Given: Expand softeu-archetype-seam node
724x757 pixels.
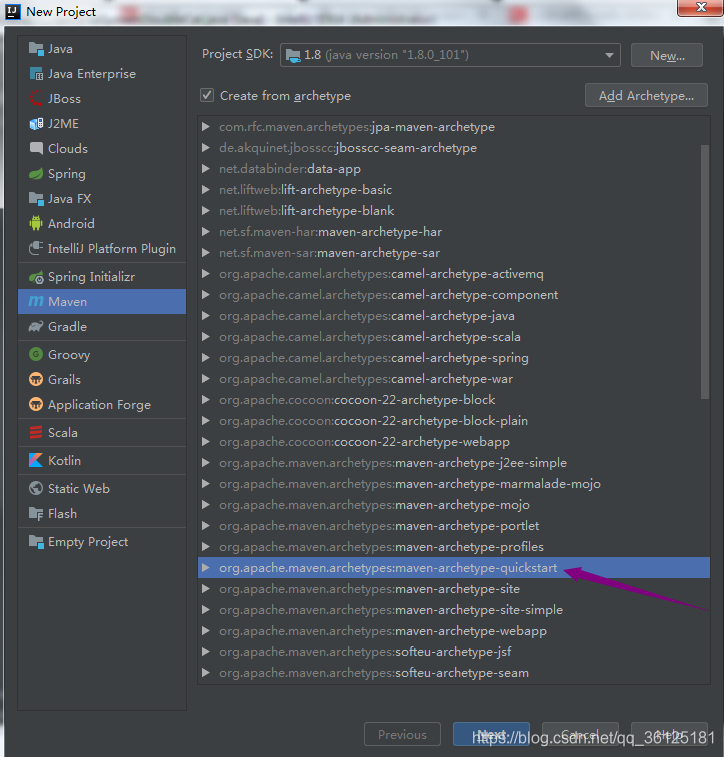Looking at the screenshot, I should point(206,673).
